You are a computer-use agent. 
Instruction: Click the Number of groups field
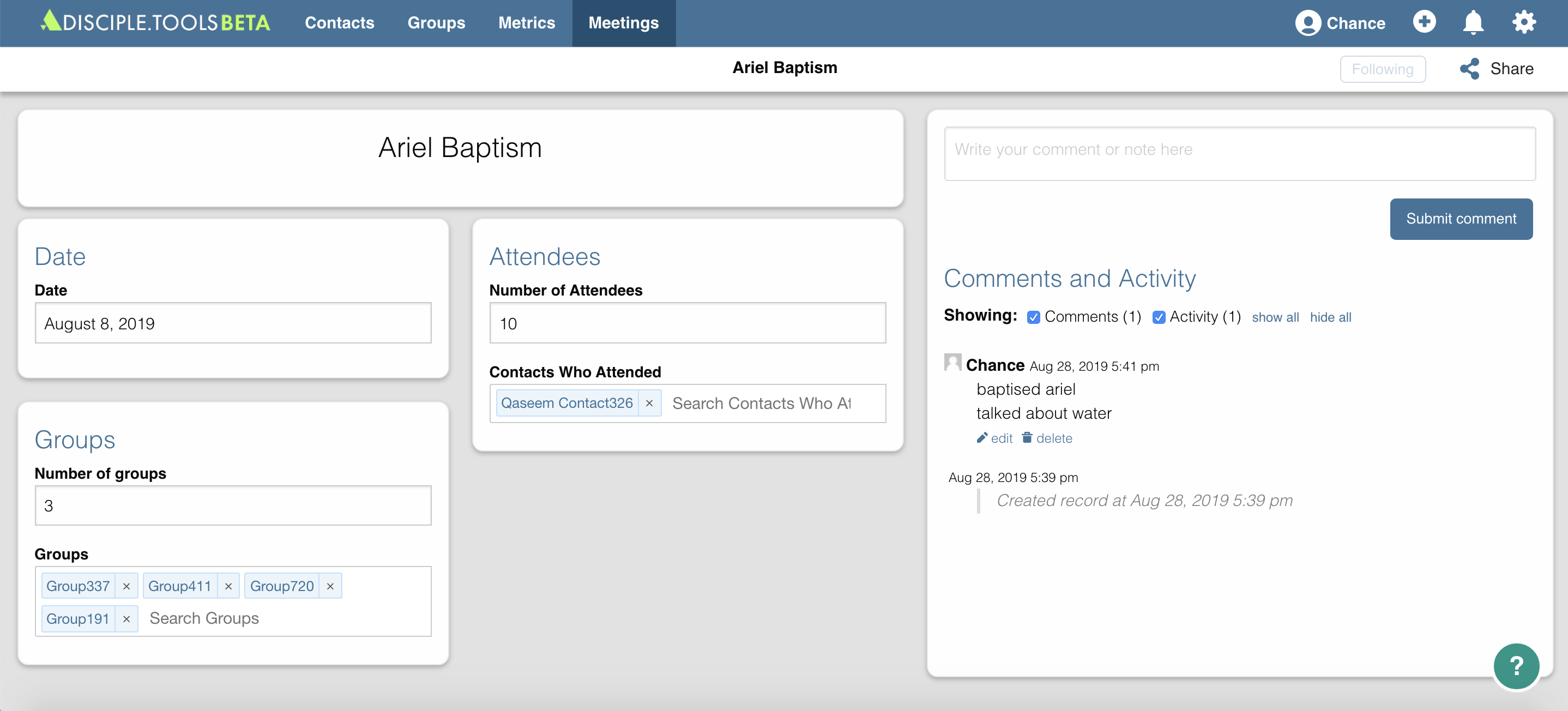(x=233, y=506)
